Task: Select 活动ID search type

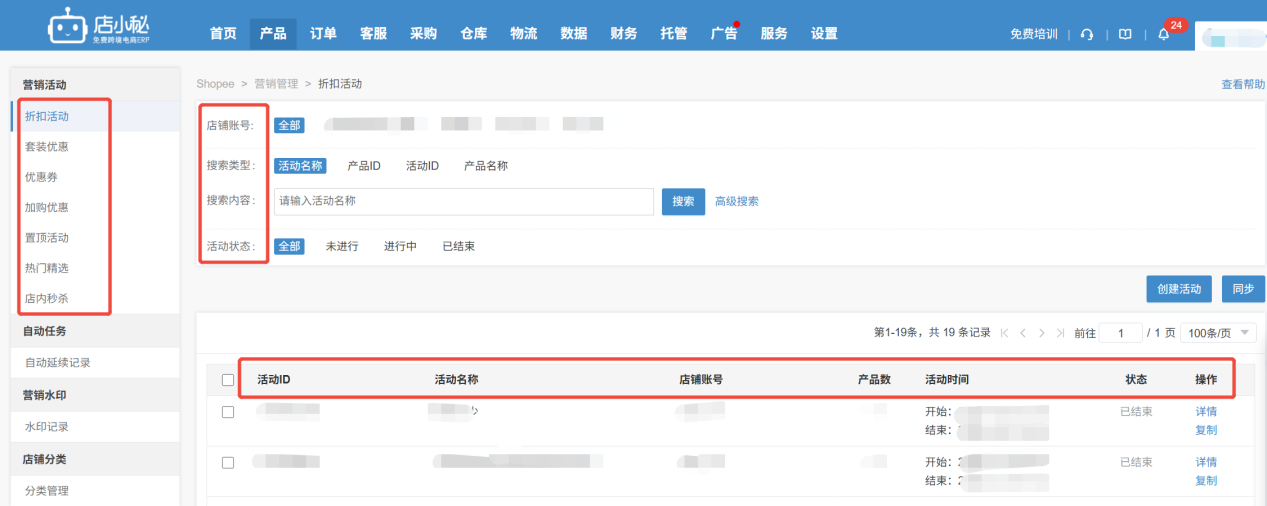Action: [422, 166]
